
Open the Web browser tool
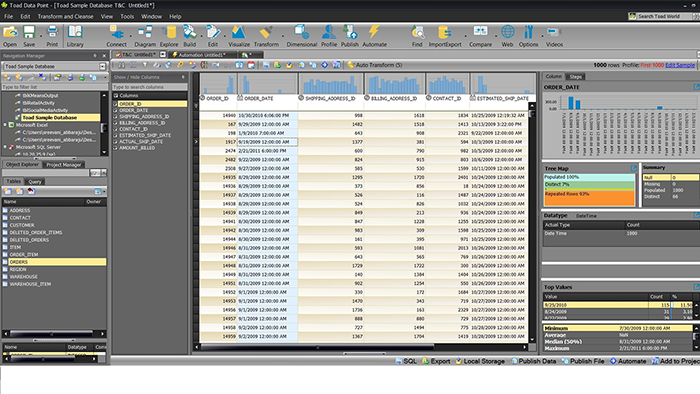tap(507, 36)
